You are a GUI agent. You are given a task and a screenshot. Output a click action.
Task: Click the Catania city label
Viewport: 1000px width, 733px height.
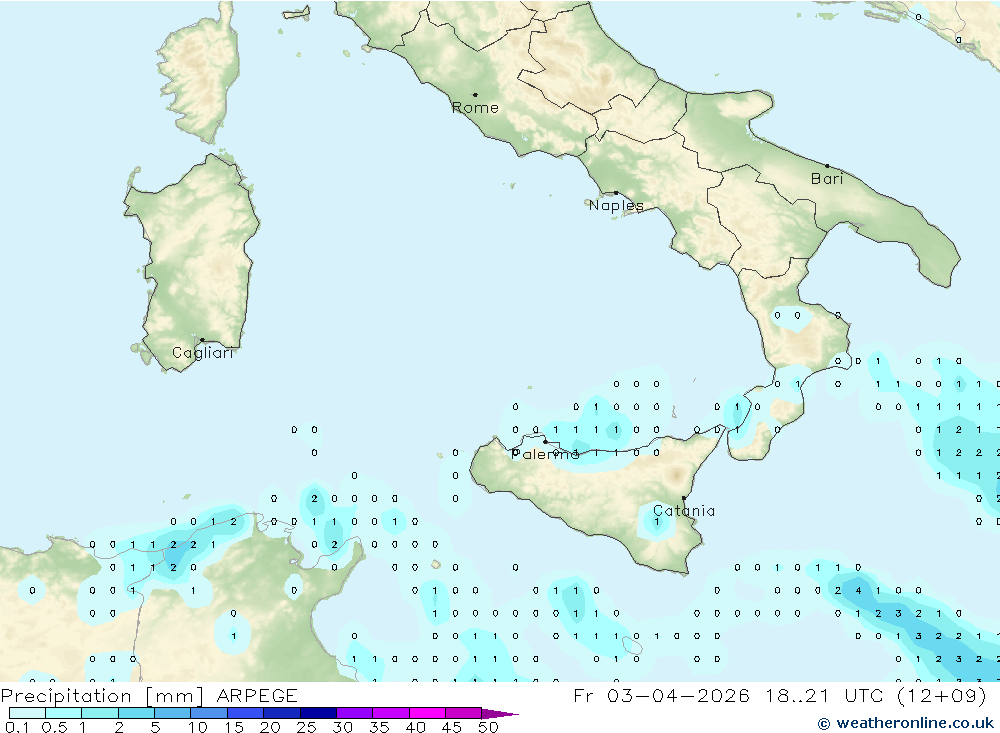pyautogui.click(x=684, y=511)
